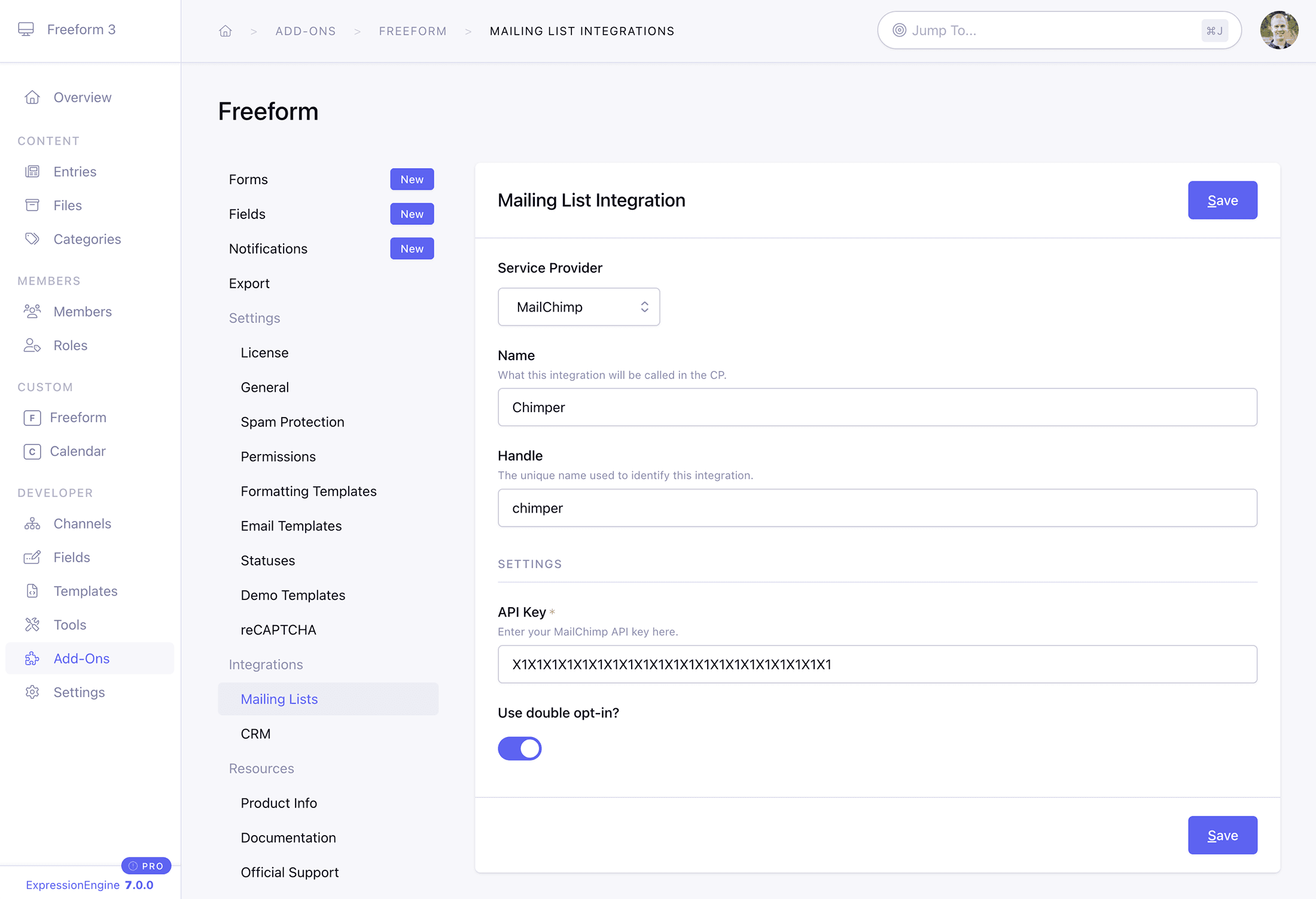Image resolution: width=1316 pixels, height=899 pixels.
Task: Click the developer Fields pencil icon
Action: click(32, 557)
